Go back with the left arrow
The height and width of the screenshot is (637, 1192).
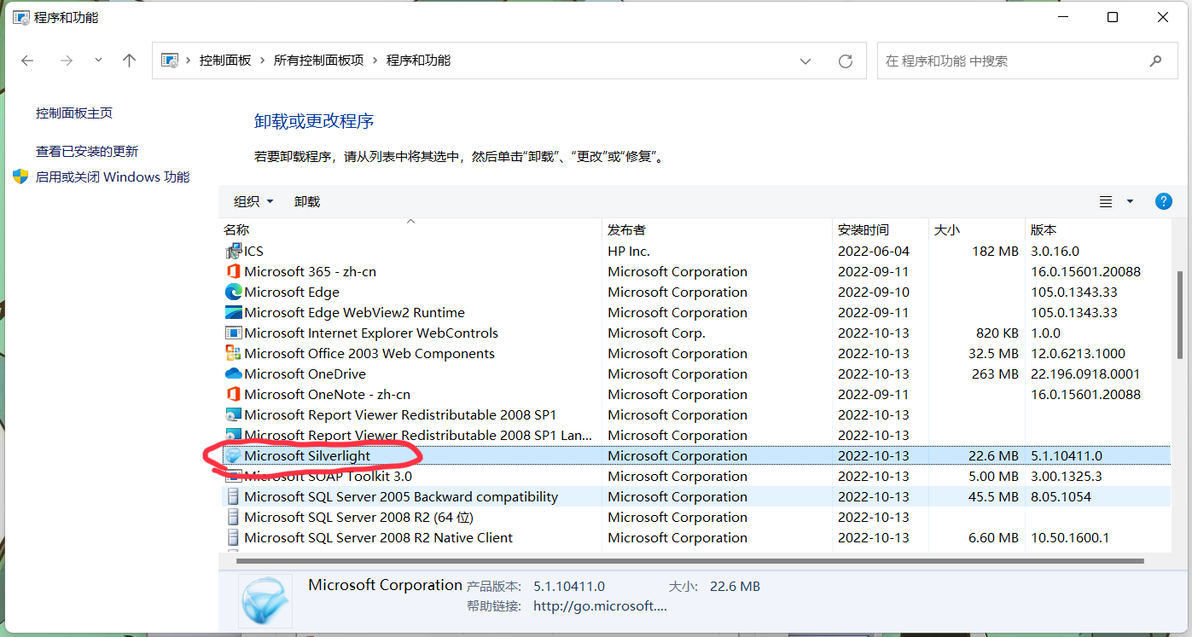[27, 60]
